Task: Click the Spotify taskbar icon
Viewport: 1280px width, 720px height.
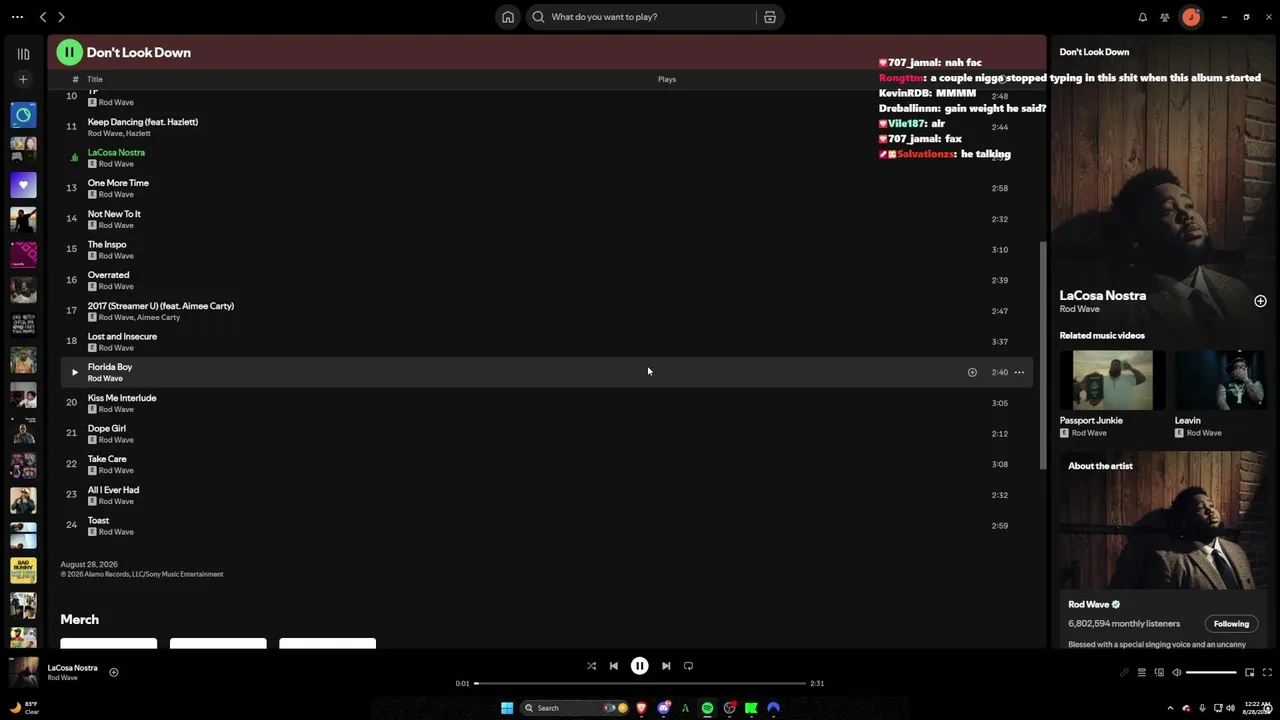Action: coord(707,708)
